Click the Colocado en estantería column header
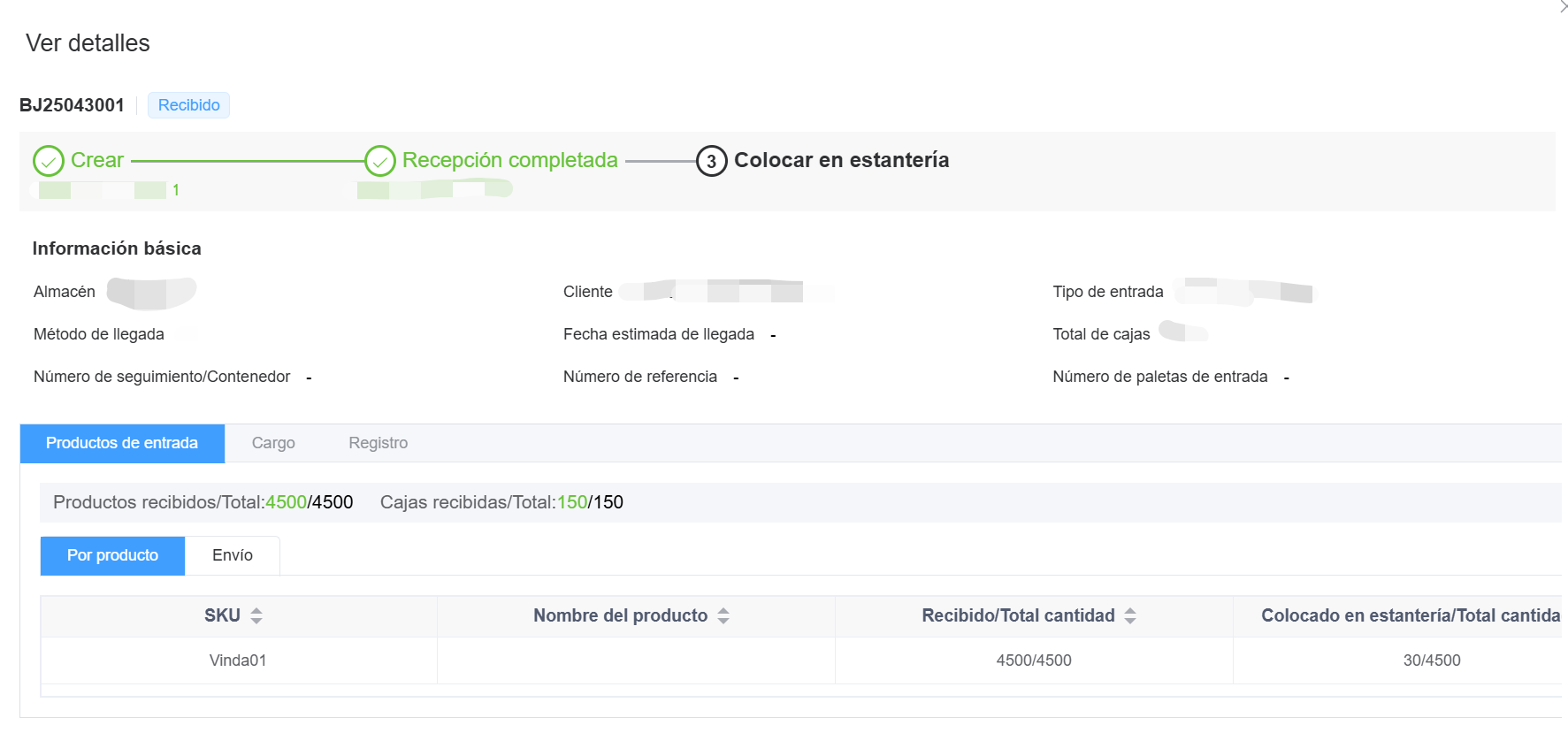The image size is (1568, 733). [x=1410, y=616]
